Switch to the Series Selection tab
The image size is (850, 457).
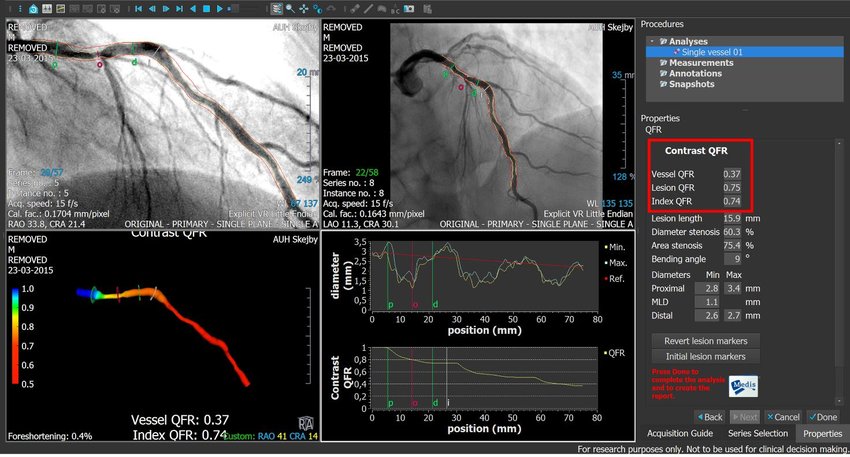pyautogui.click(x=757, y=433)
